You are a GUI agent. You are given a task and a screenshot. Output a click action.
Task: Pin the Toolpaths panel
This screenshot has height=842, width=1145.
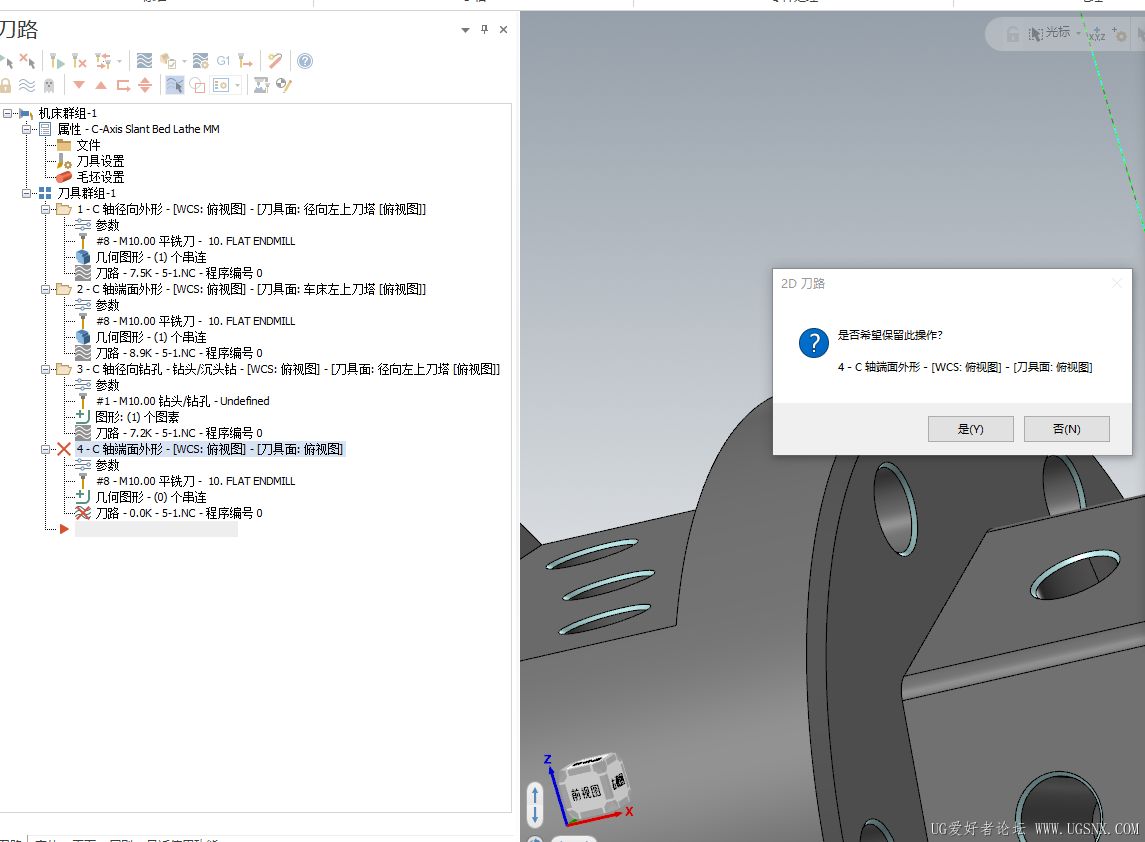point(484,29)
